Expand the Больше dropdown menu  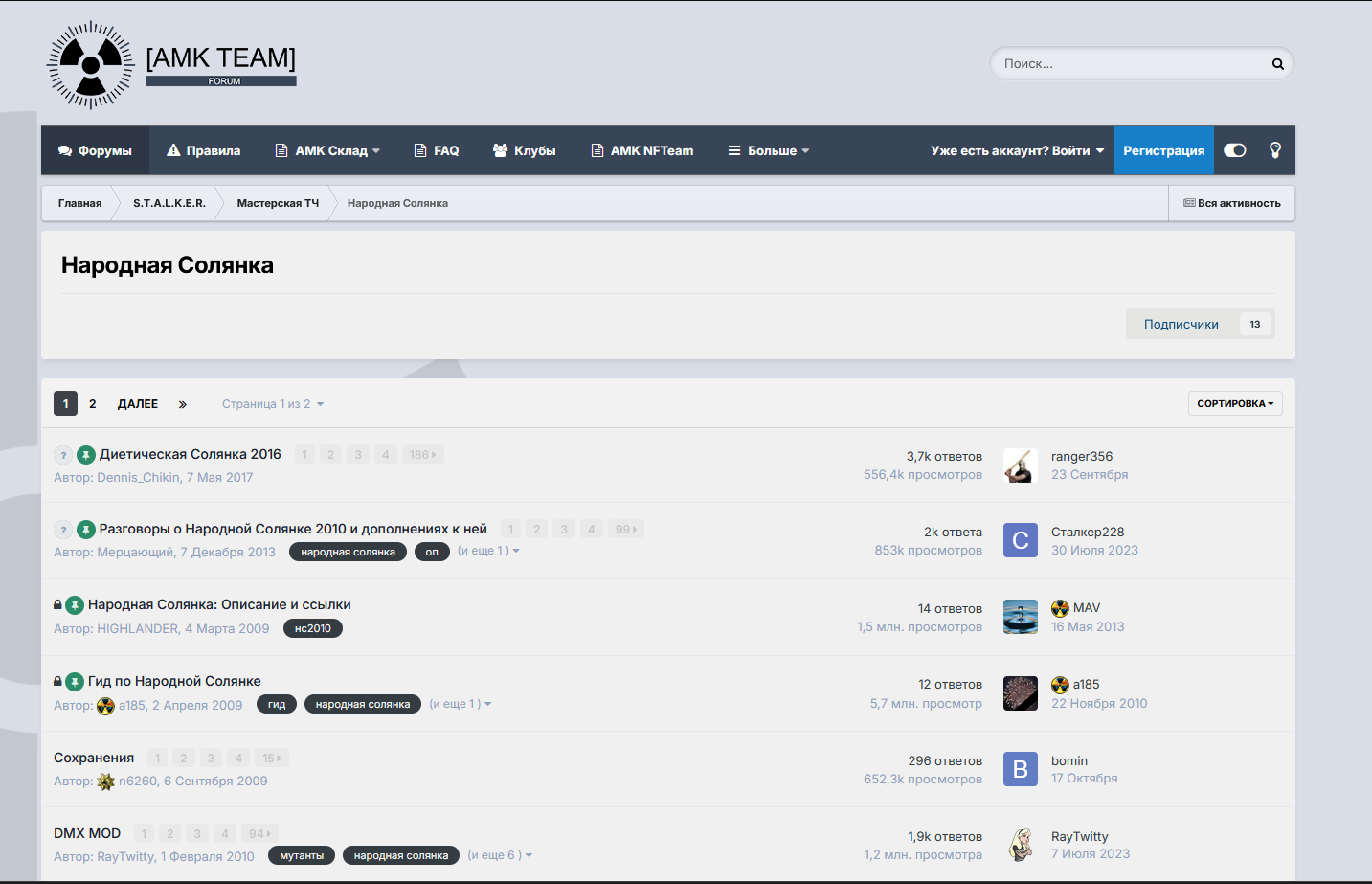(769, 150)
